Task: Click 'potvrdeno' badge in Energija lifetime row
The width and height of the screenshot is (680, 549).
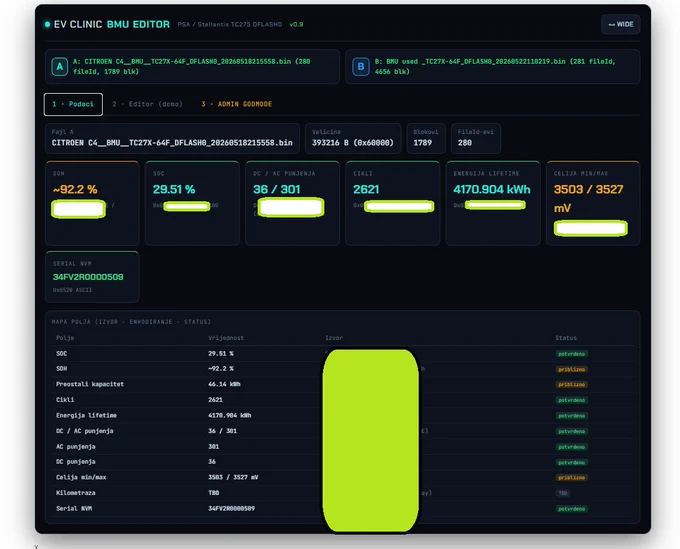Action: pos(572,416)
